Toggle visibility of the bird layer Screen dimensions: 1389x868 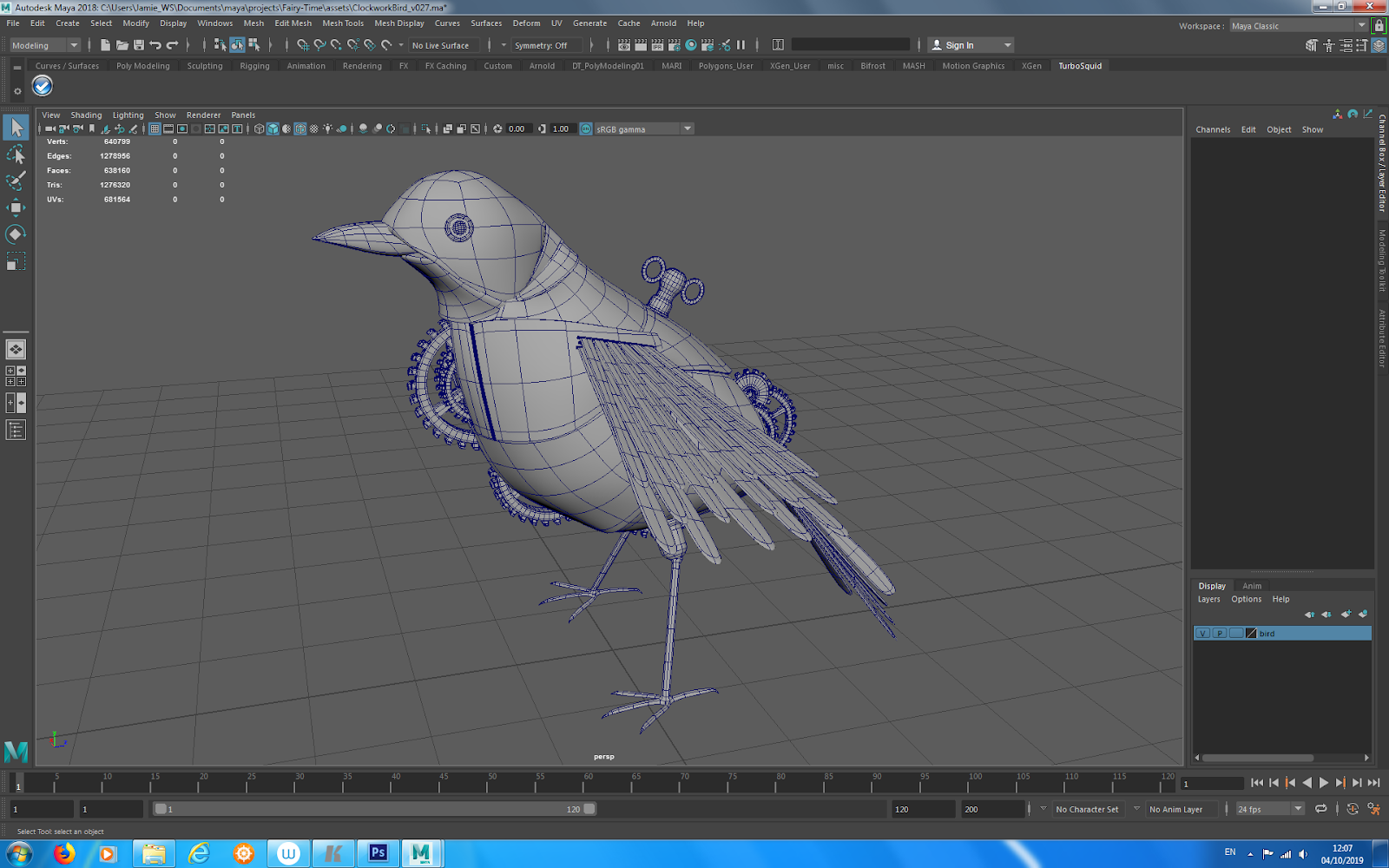click(x=1202, y=633)
